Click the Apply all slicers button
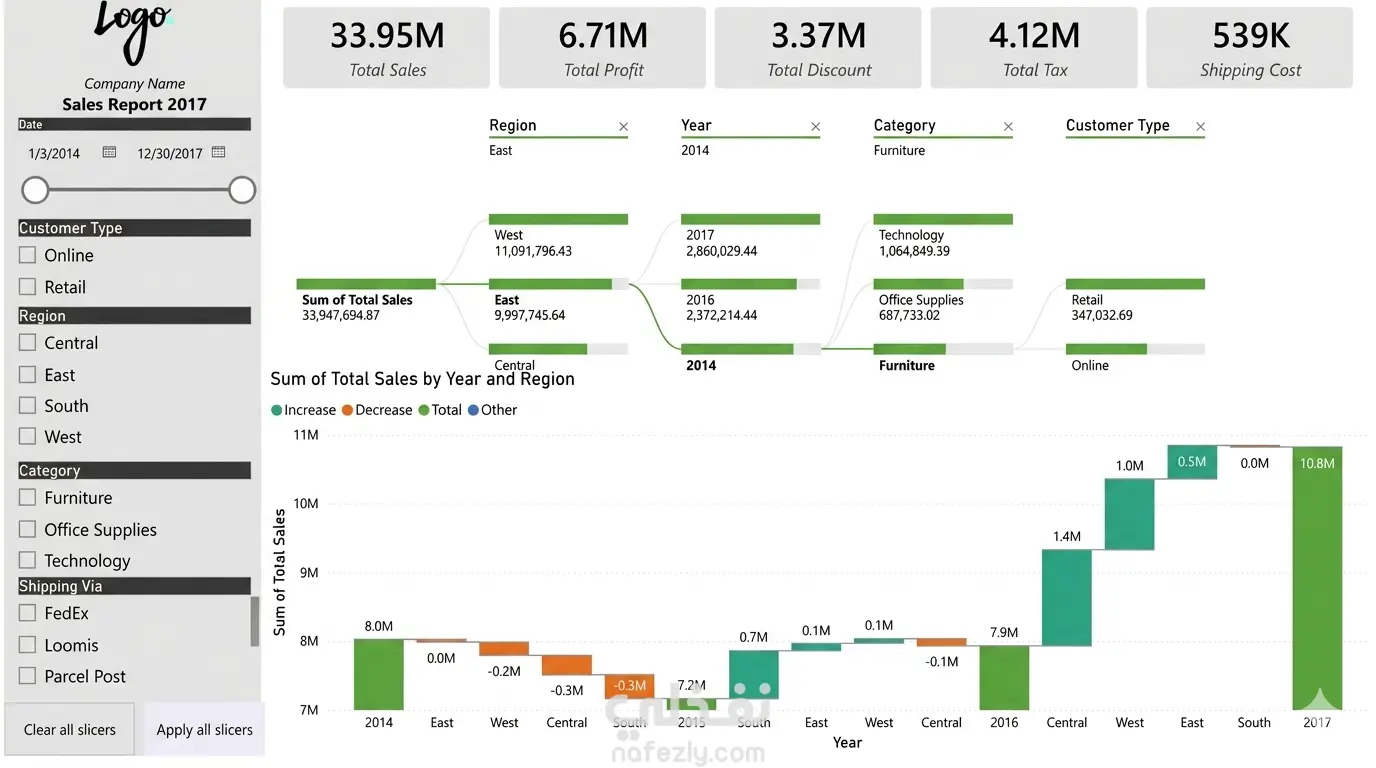The width and height of the screenshot is (1376, 768). point(205,729)
